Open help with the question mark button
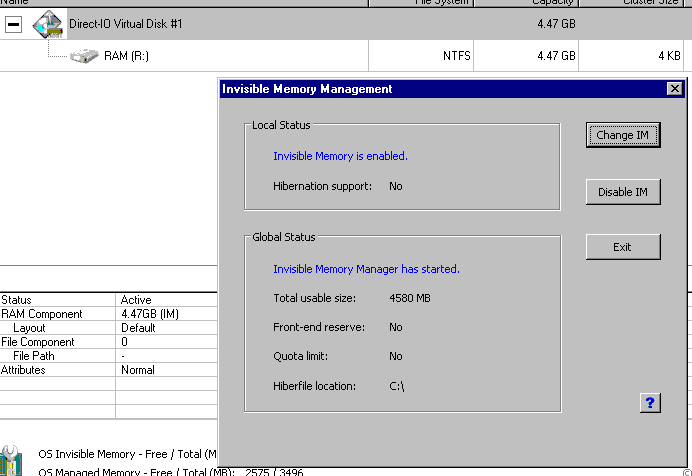 [x=650, y=403]
